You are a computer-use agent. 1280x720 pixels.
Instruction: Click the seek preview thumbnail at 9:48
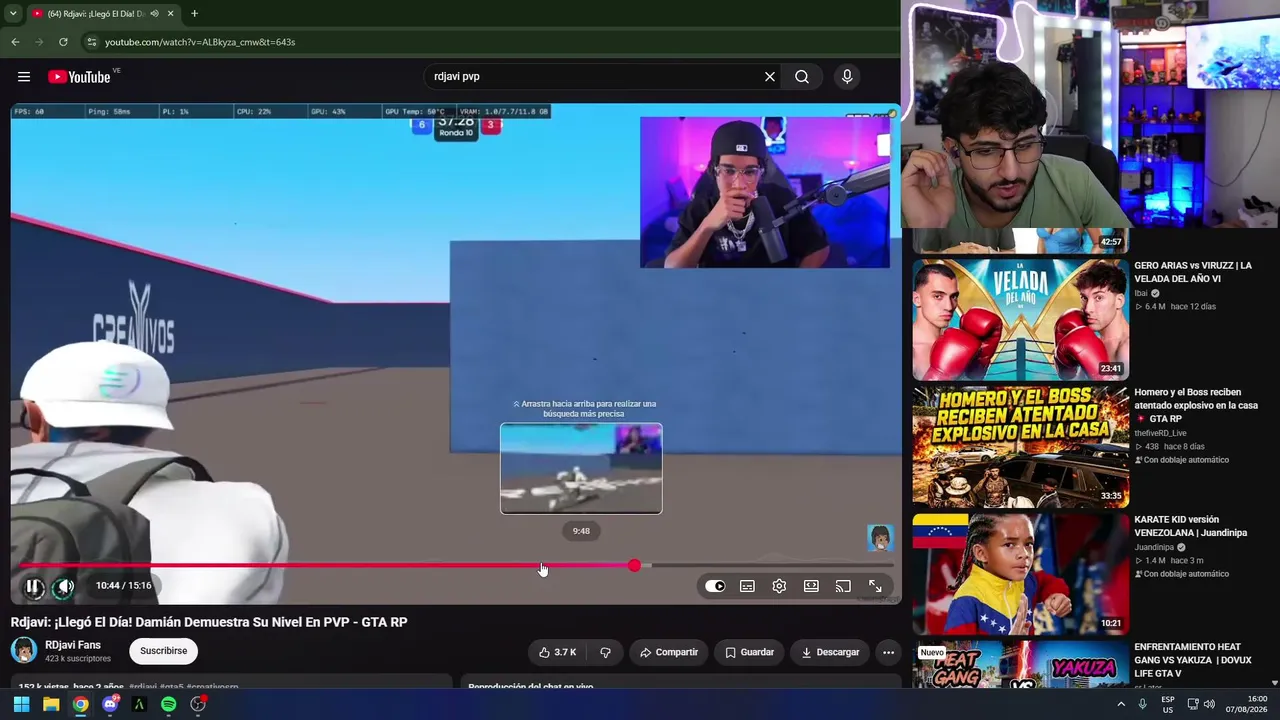pos(581,468)
